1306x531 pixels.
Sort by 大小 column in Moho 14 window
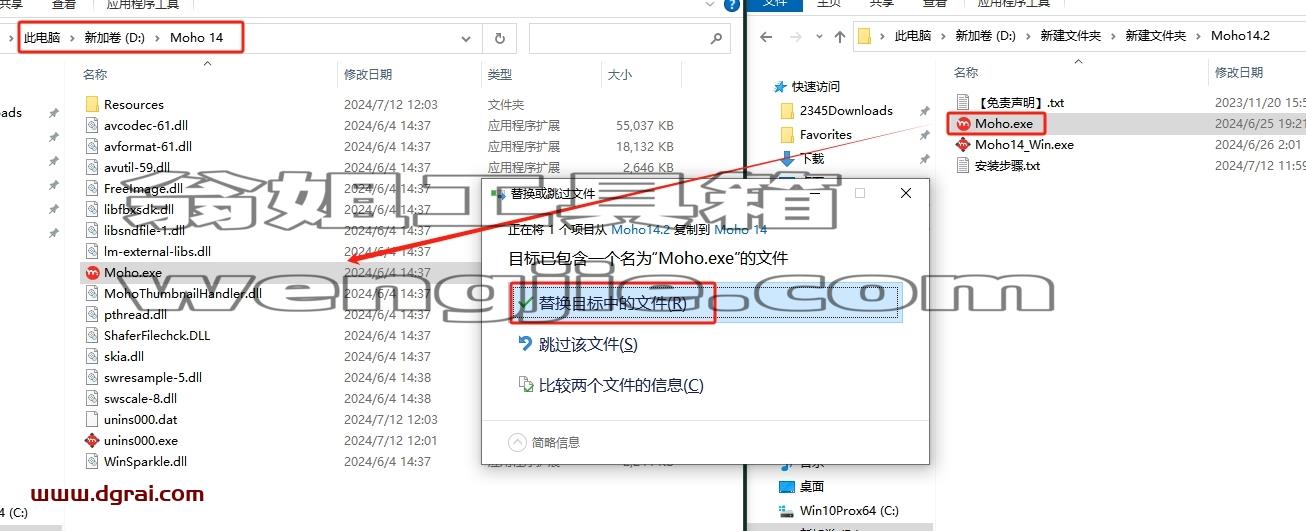620,74
